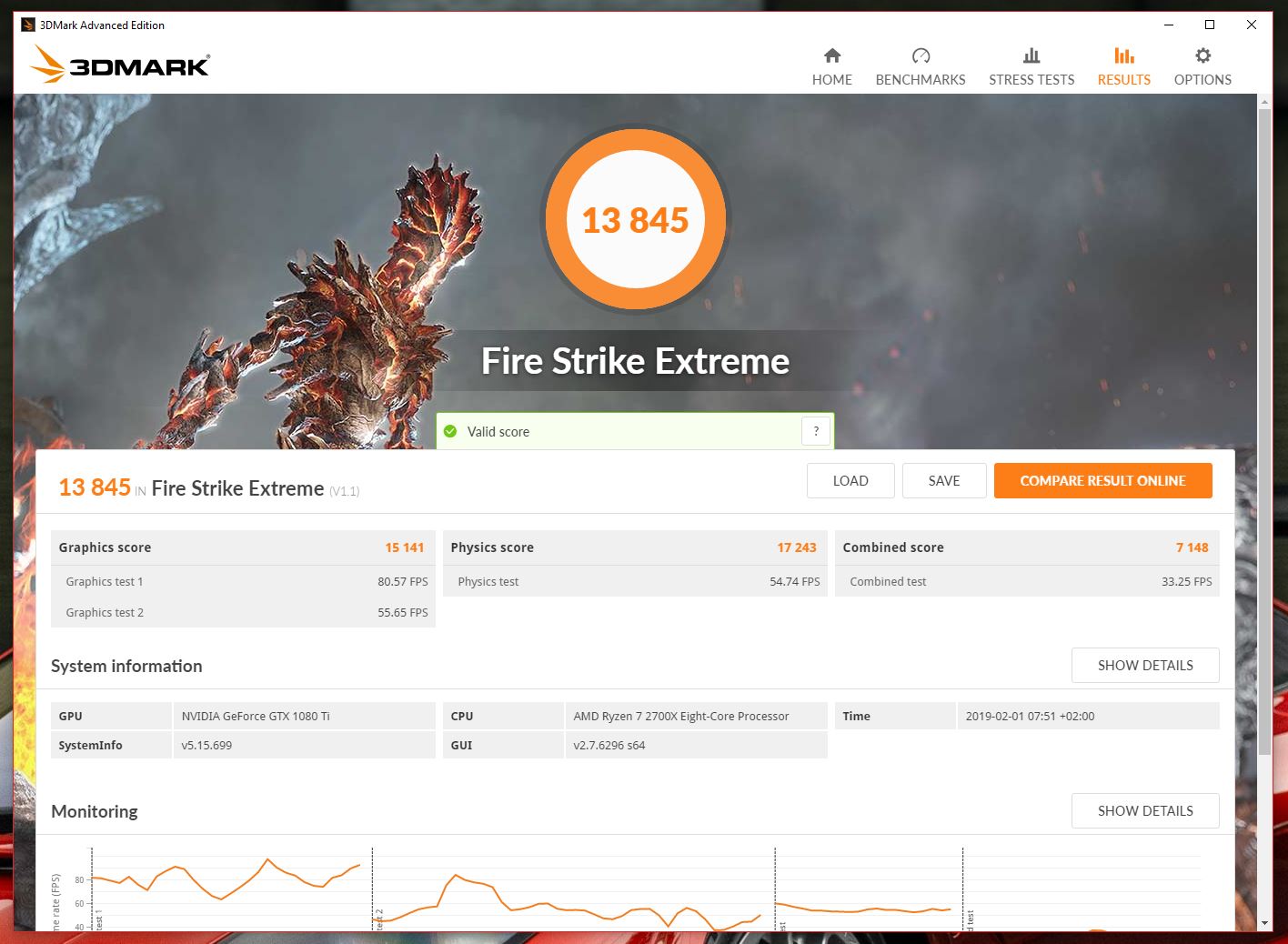Click GUI version v2.7.6296 s64
This screenshot has width=1288, height=944.
coord(609,745)
